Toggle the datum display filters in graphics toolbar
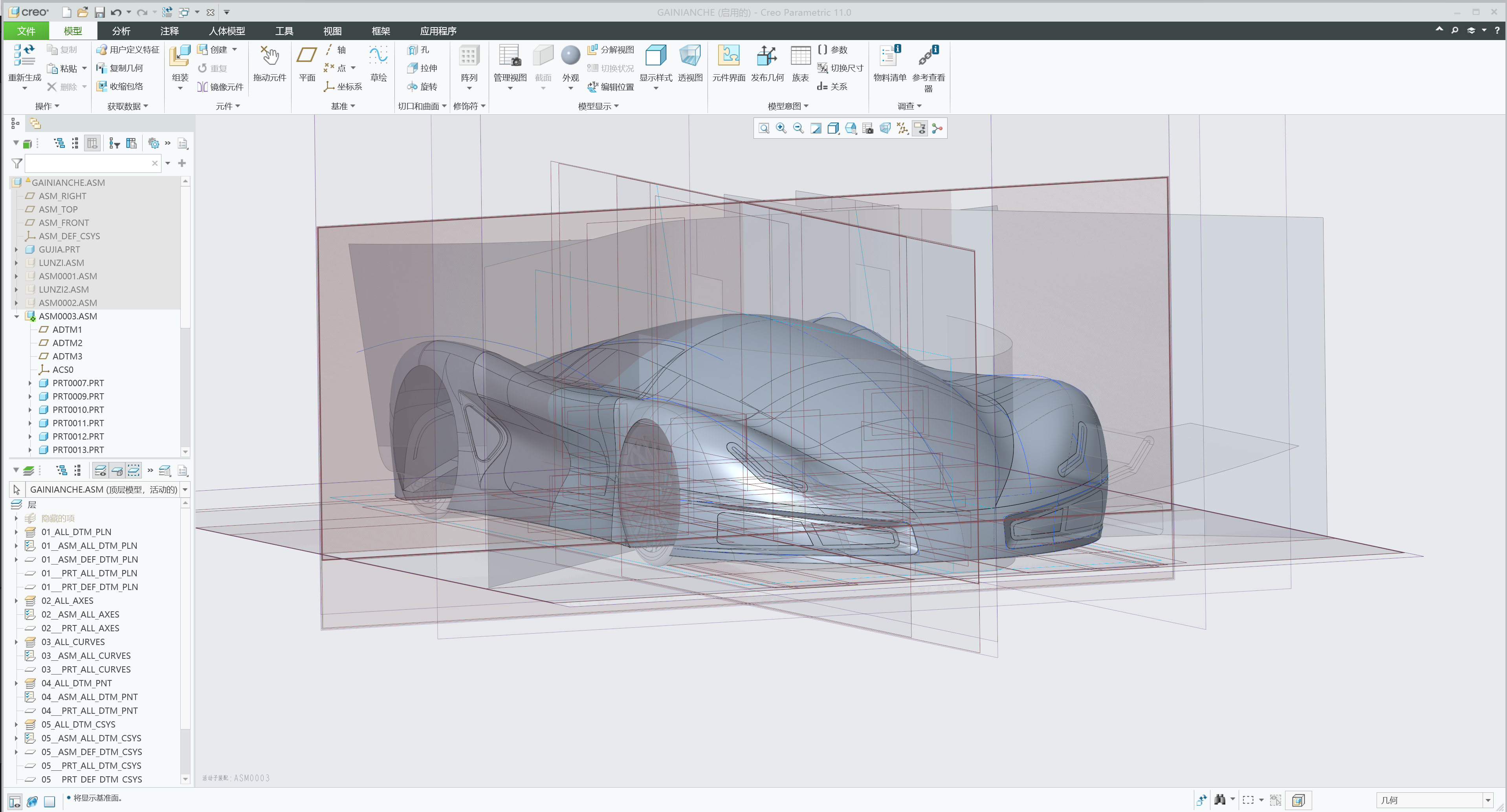Image resolution: width=1507 pixels, height=812 pixels. point(903,128)
